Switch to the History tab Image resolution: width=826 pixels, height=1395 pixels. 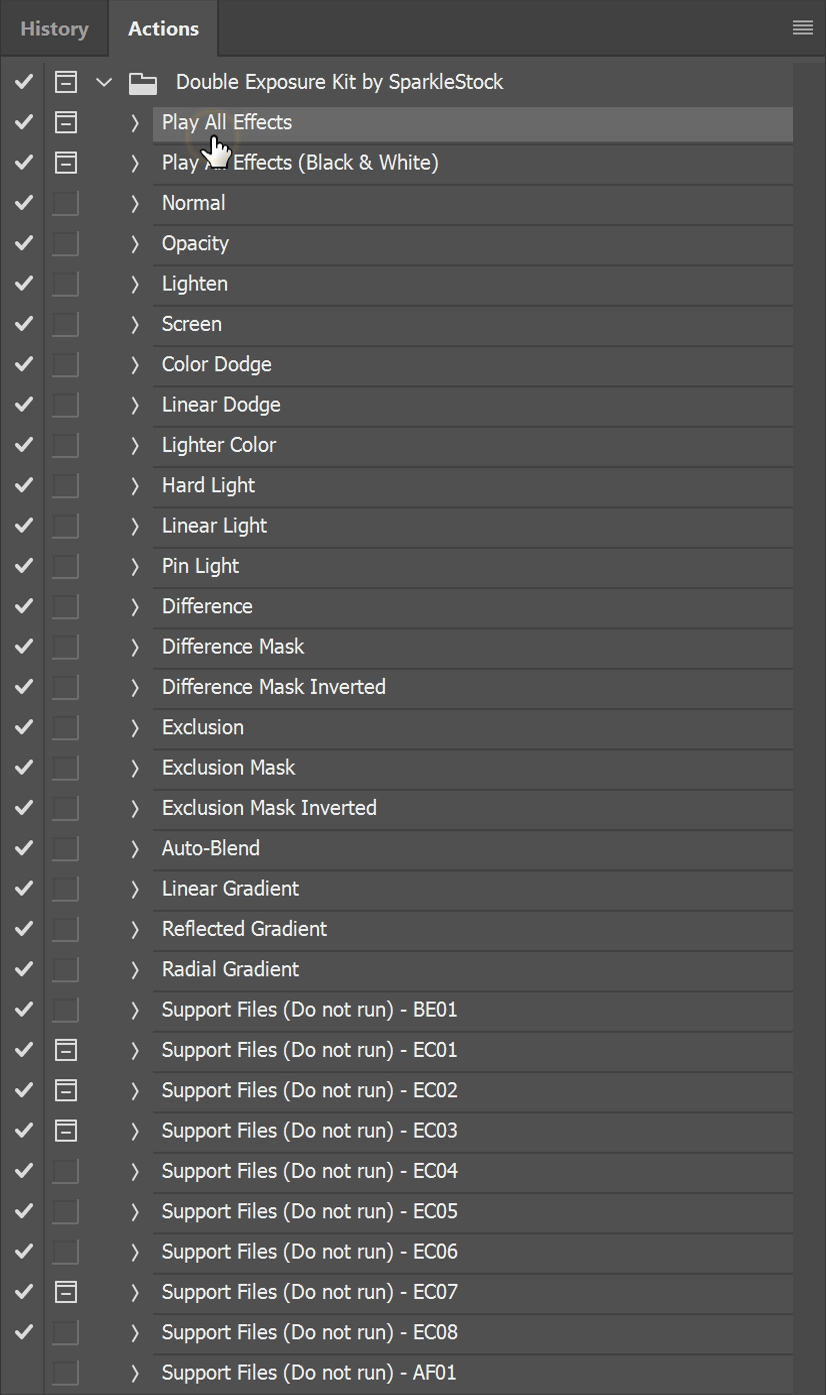point(54,29)
